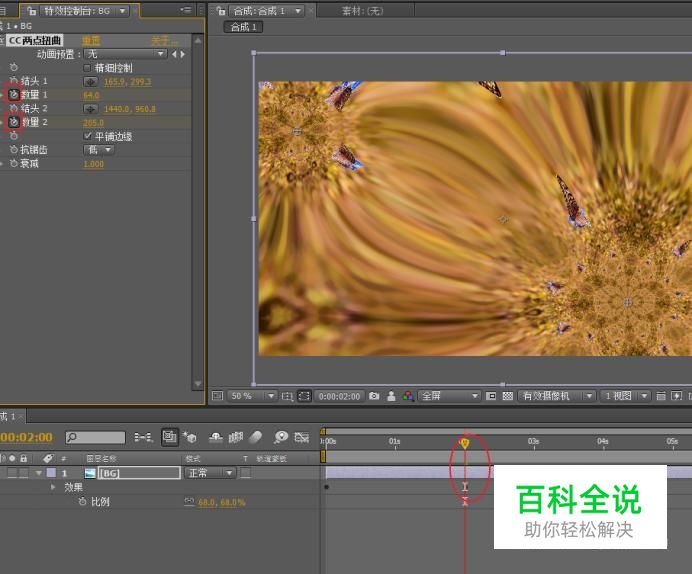This screenshot has height=574, width=692.
Task: Open the show channel RGB icon
Action: click(x=407, y=396)
